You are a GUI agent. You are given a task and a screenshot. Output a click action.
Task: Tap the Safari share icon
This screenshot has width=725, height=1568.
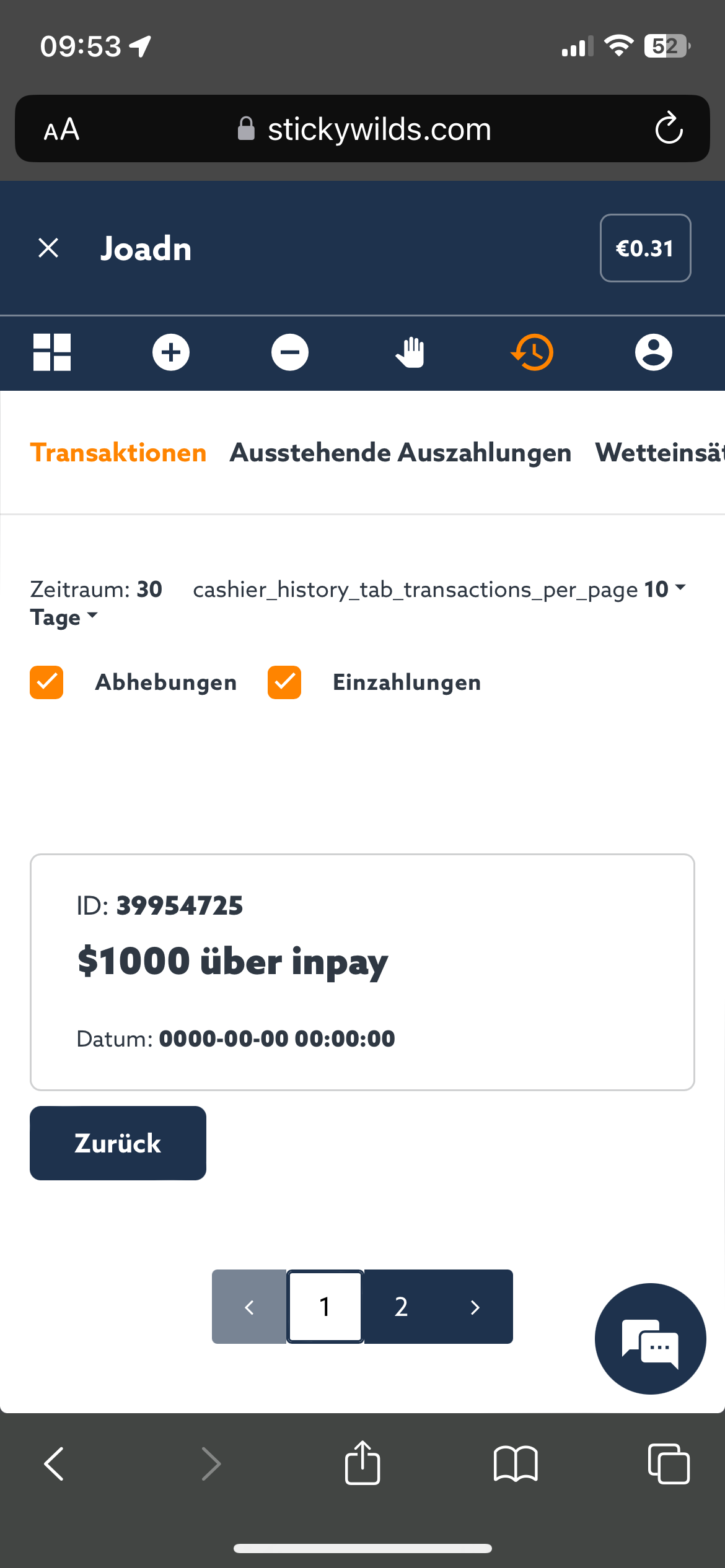[x=362, y=1463]
